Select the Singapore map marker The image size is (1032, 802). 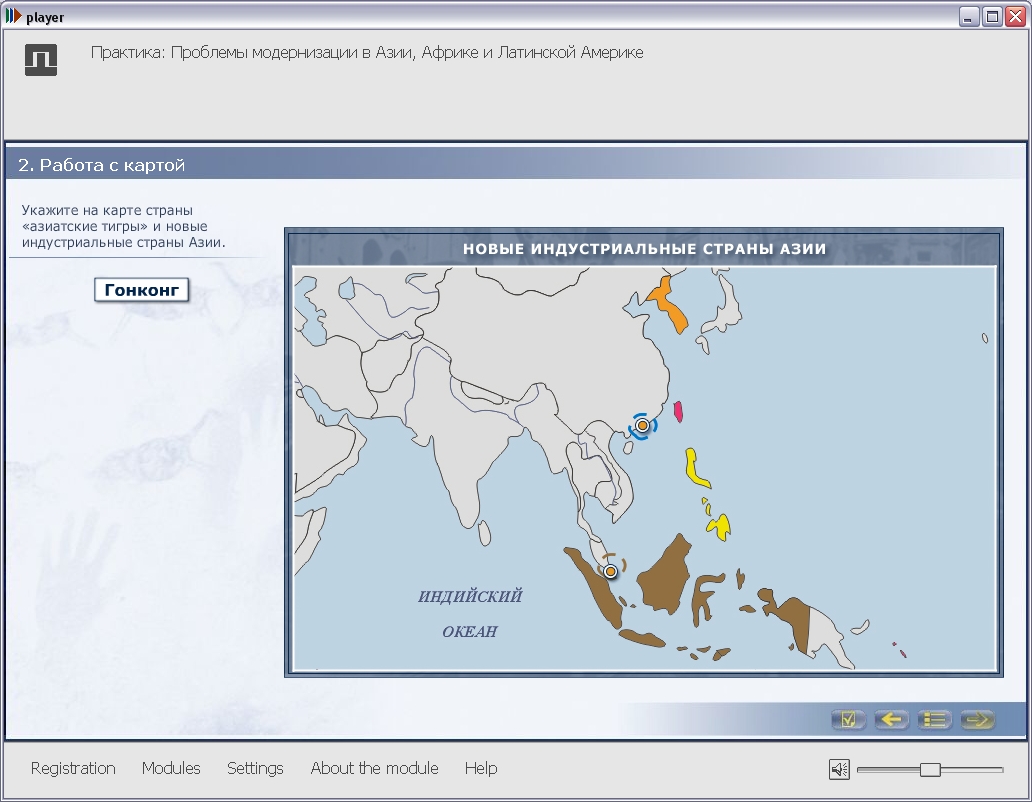coord(611,571)
